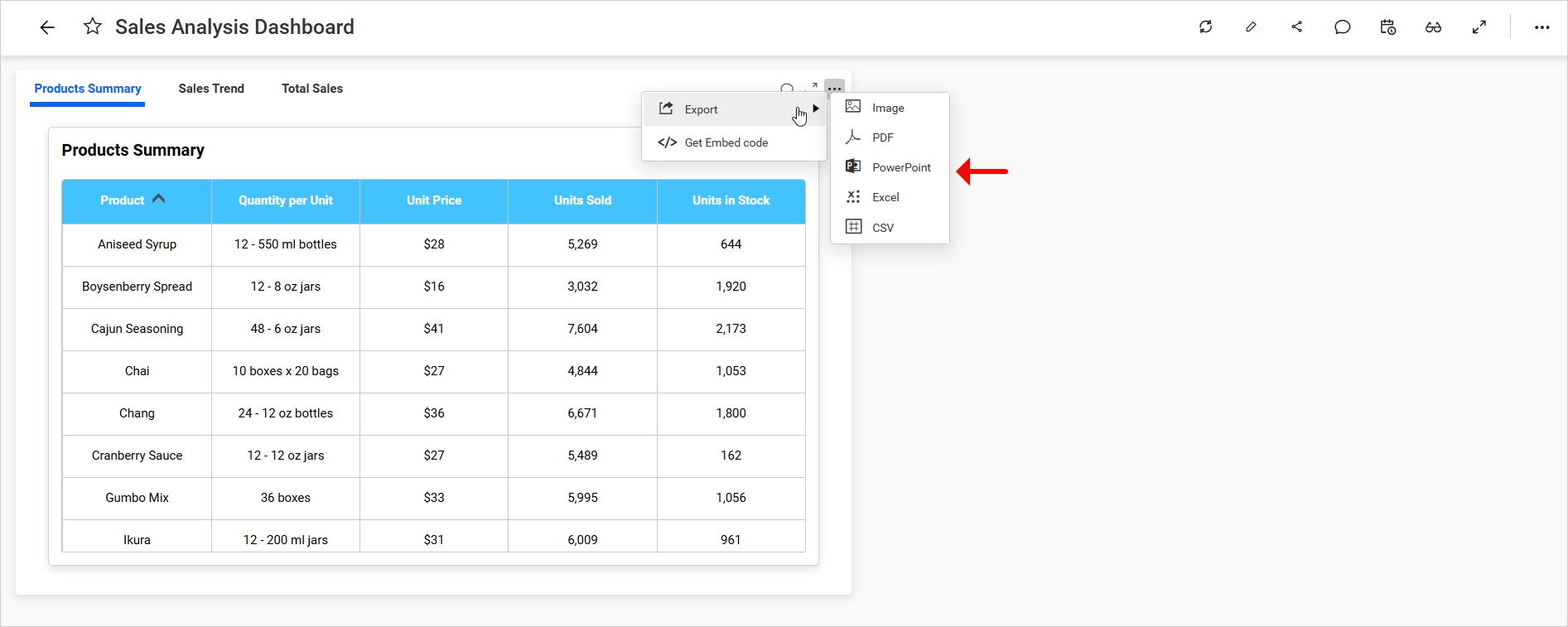Toggle sort arrow on Product column

158,199
